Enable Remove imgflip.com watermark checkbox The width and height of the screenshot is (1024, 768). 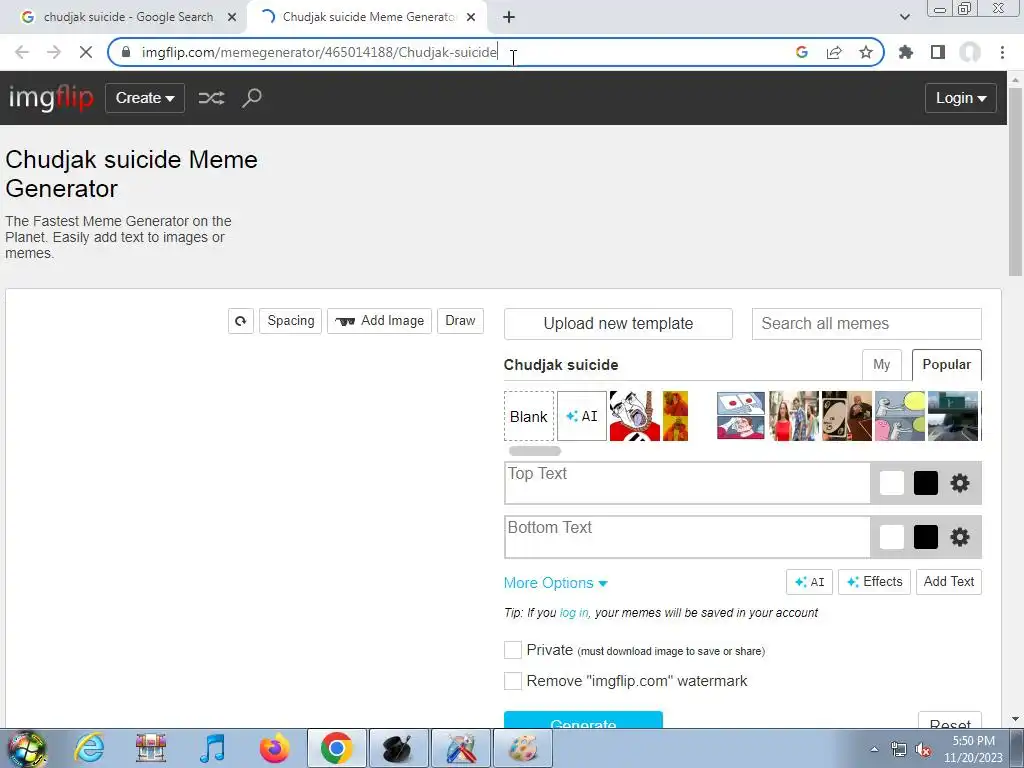(513, 680)
